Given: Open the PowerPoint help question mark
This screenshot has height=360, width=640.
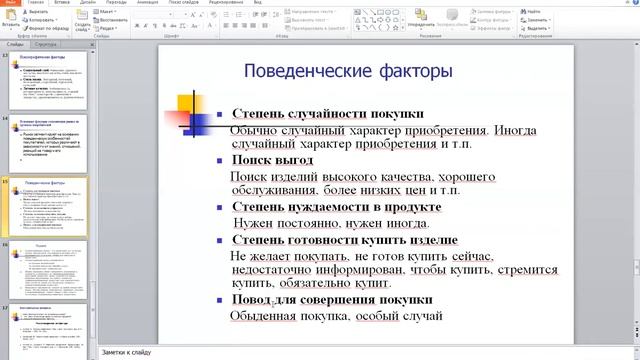Looking at the screenshot, I should (x=636, y=2).
